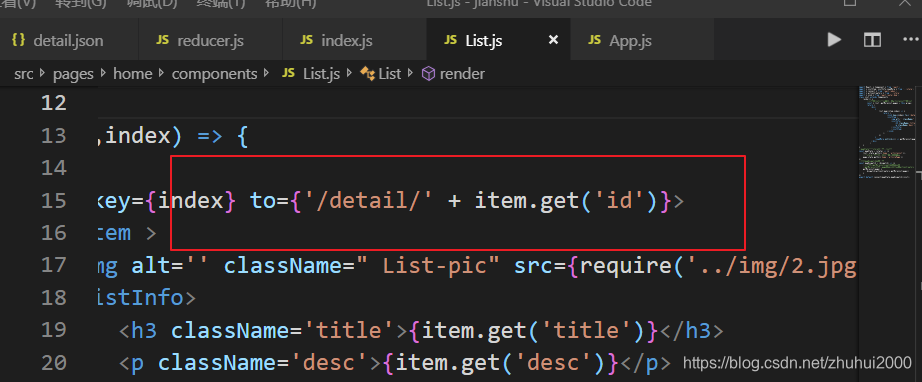The height and width of the screenshot is (382, 922).
Task: Select the List.js editor tab
Action: pos(499,41)
